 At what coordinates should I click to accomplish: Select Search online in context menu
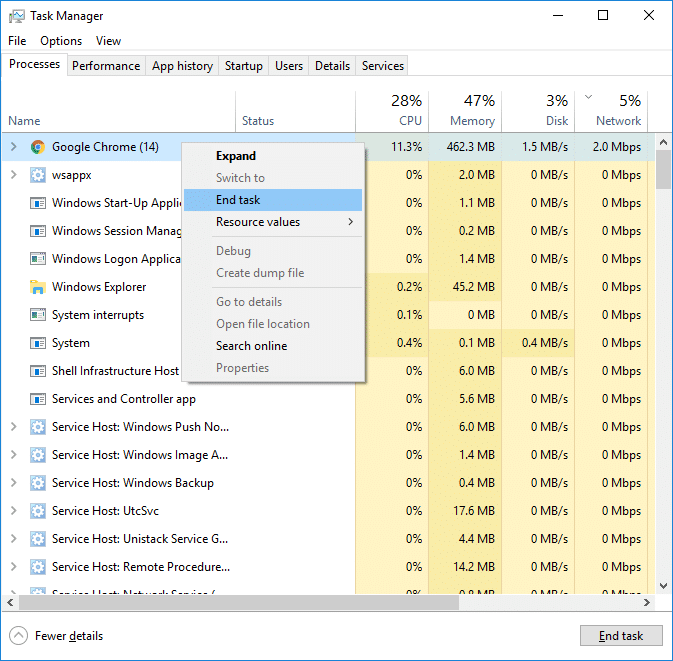tap(251, 346)
